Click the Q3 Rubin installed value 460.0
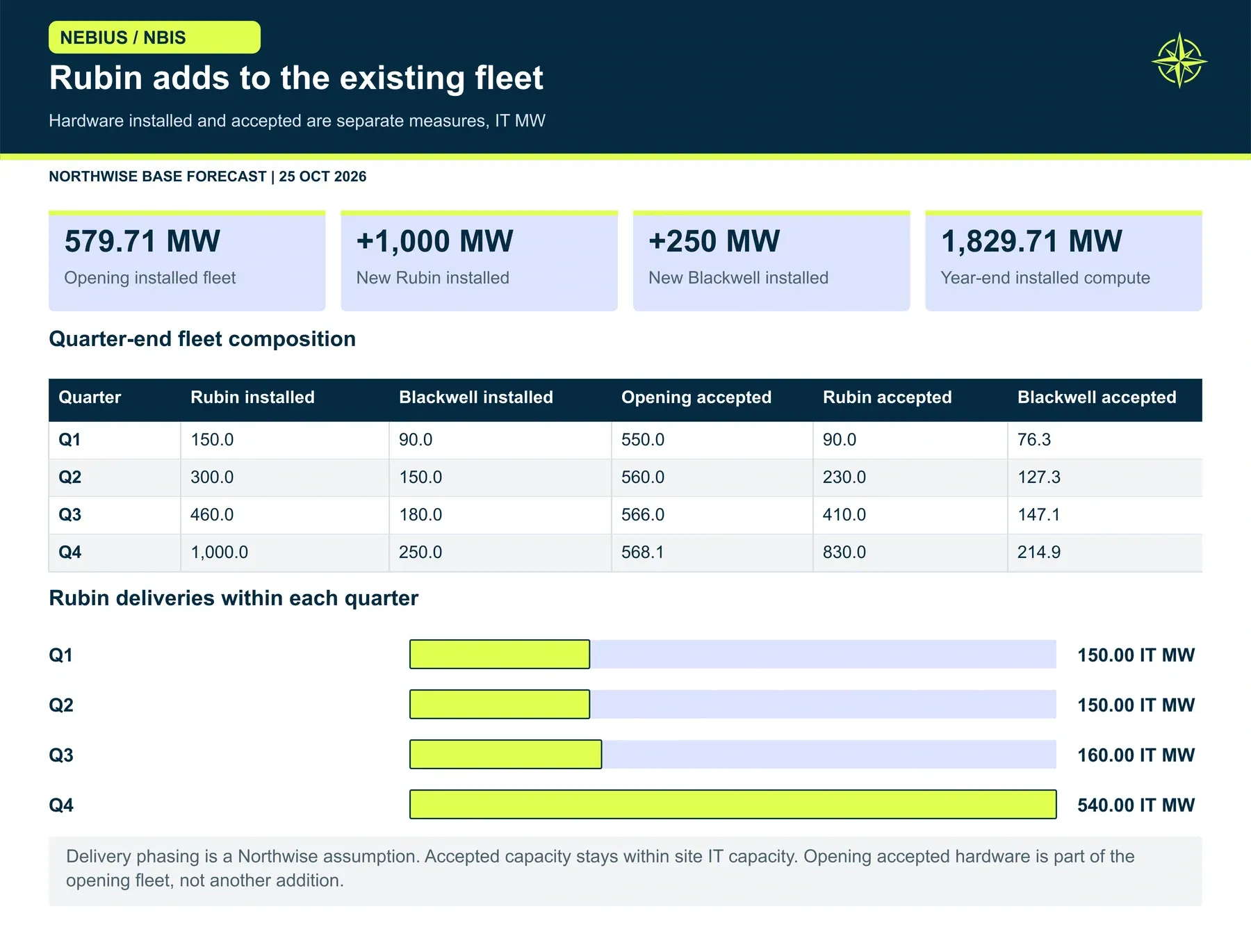Image resolution: width=1251 pixels, height=952 pixels. pyautogui.click(x=212, y=515)
